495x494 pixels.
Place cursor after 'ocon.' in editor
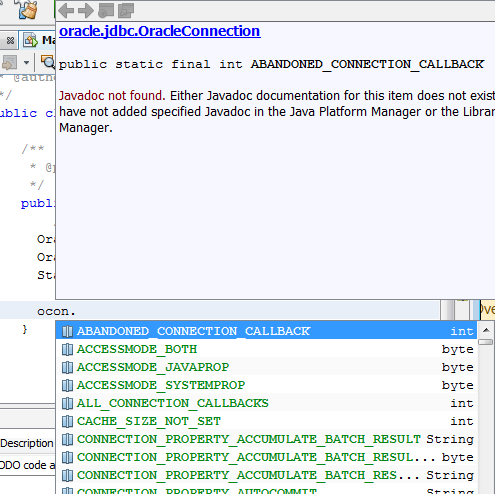pos(76,312)
